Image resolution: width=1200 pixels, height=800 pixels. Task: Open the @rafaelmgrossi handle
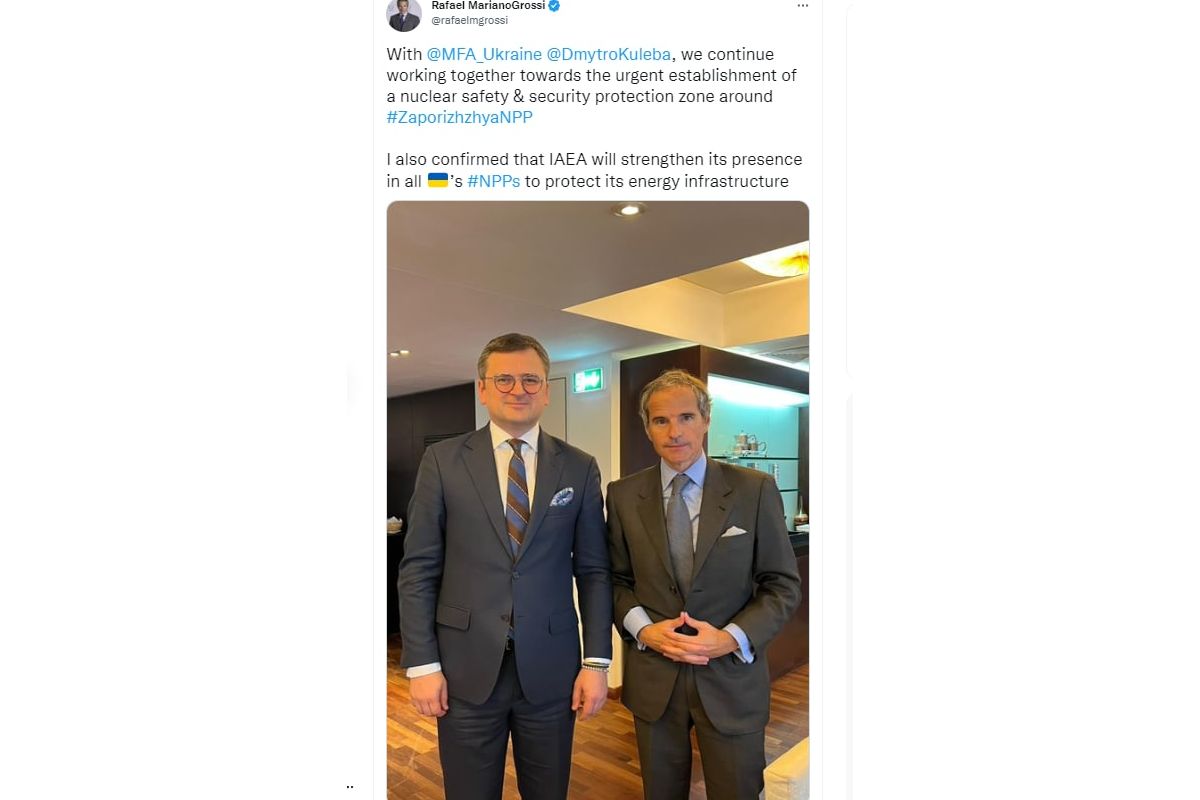tap(470, 20)
